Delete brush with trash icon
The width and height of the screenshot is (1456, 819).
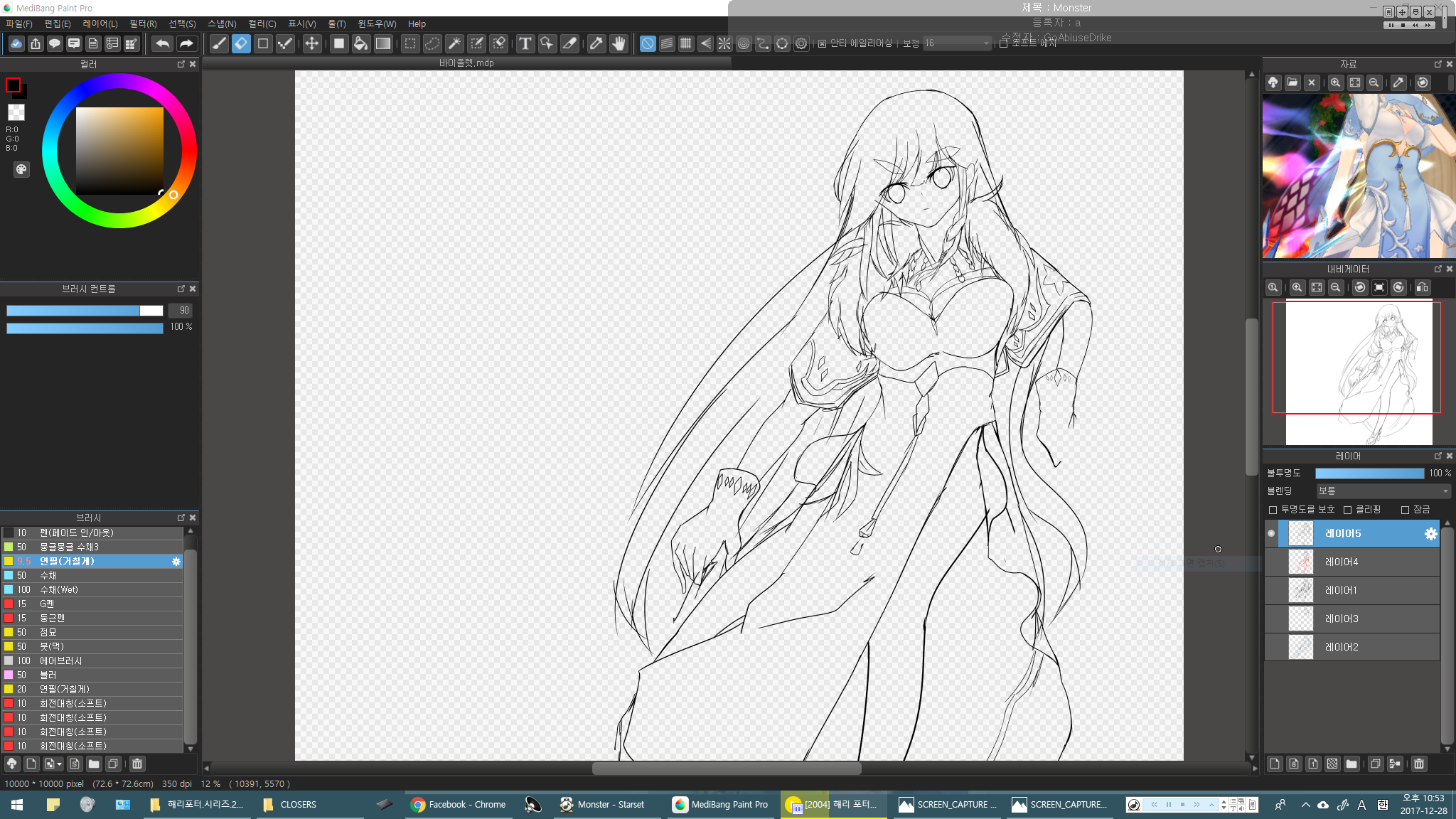tap(137, 764)
